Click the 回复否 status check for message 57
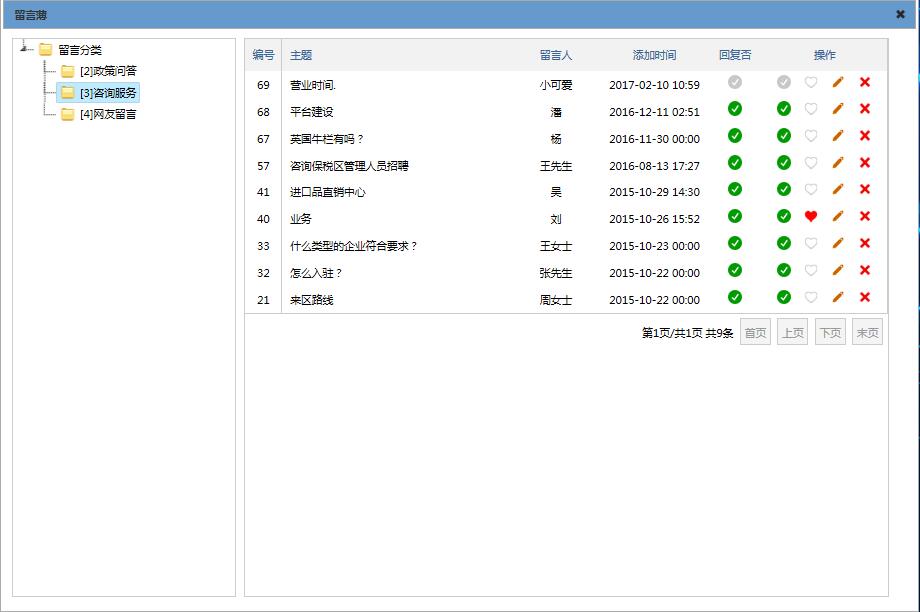The height and width of the screenshot is (612, 920). (735, 162)
